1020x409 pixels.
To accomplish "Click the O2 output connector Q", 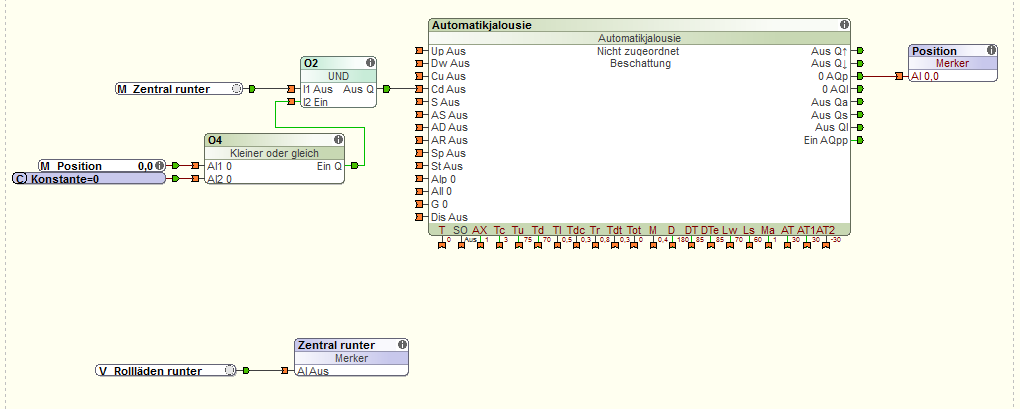I will [x=386, y=89].
